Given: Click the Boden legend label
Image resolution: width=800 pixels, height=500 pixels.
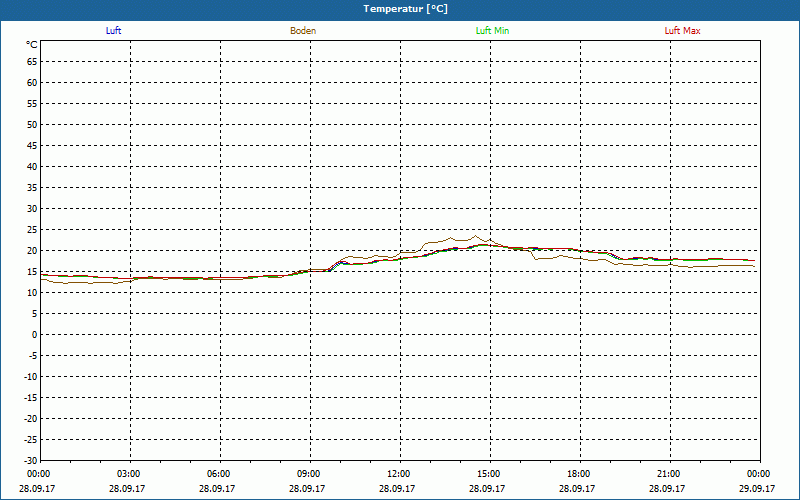Looking at the screenshot, I should coord(303,31).
